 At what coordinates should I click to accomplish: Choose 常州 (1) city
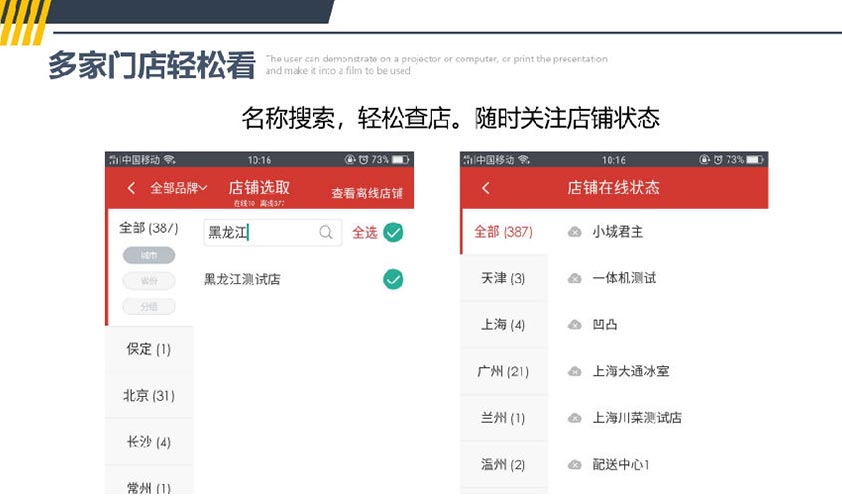pos(149,487)
